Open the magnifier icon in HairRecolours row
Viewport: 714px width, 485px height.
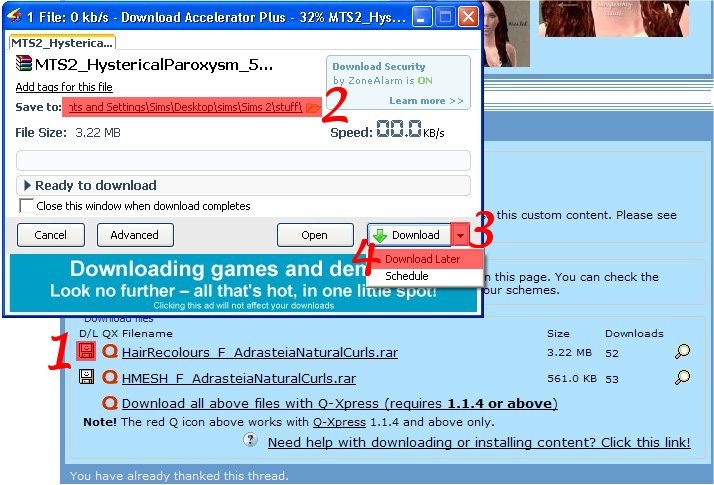click(x=682, y=352)
